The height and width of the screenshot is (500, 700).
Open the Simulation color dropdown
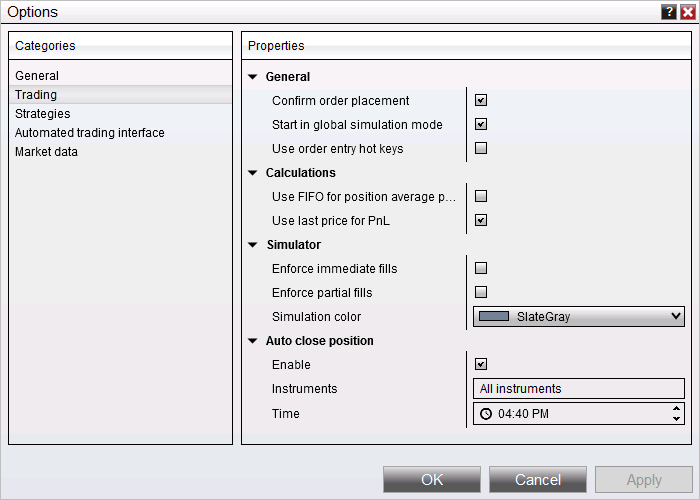click(x=676, y=317)
